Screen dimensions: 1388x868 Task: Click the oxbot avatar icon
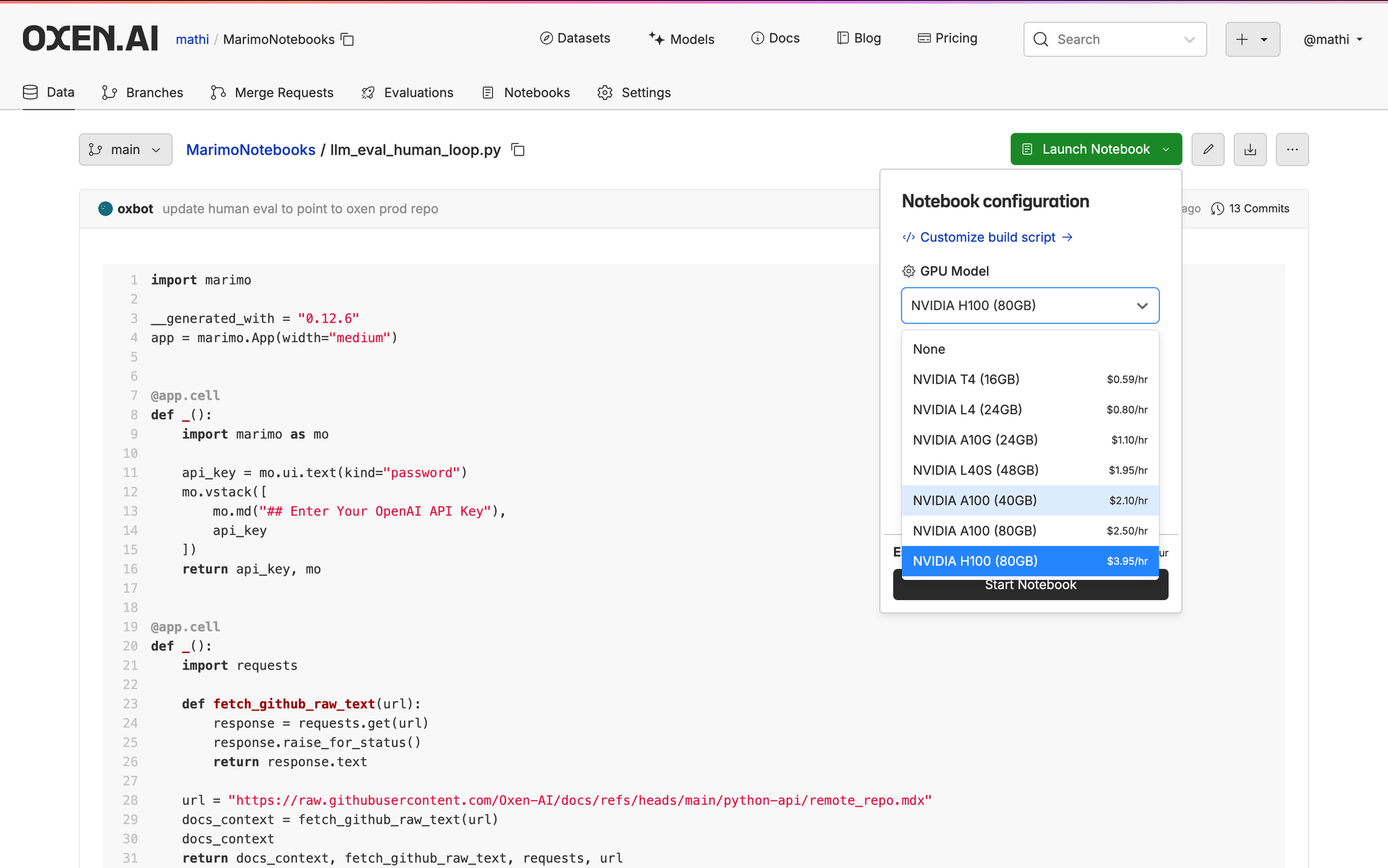pyautogui.click(x=105, y=209)
